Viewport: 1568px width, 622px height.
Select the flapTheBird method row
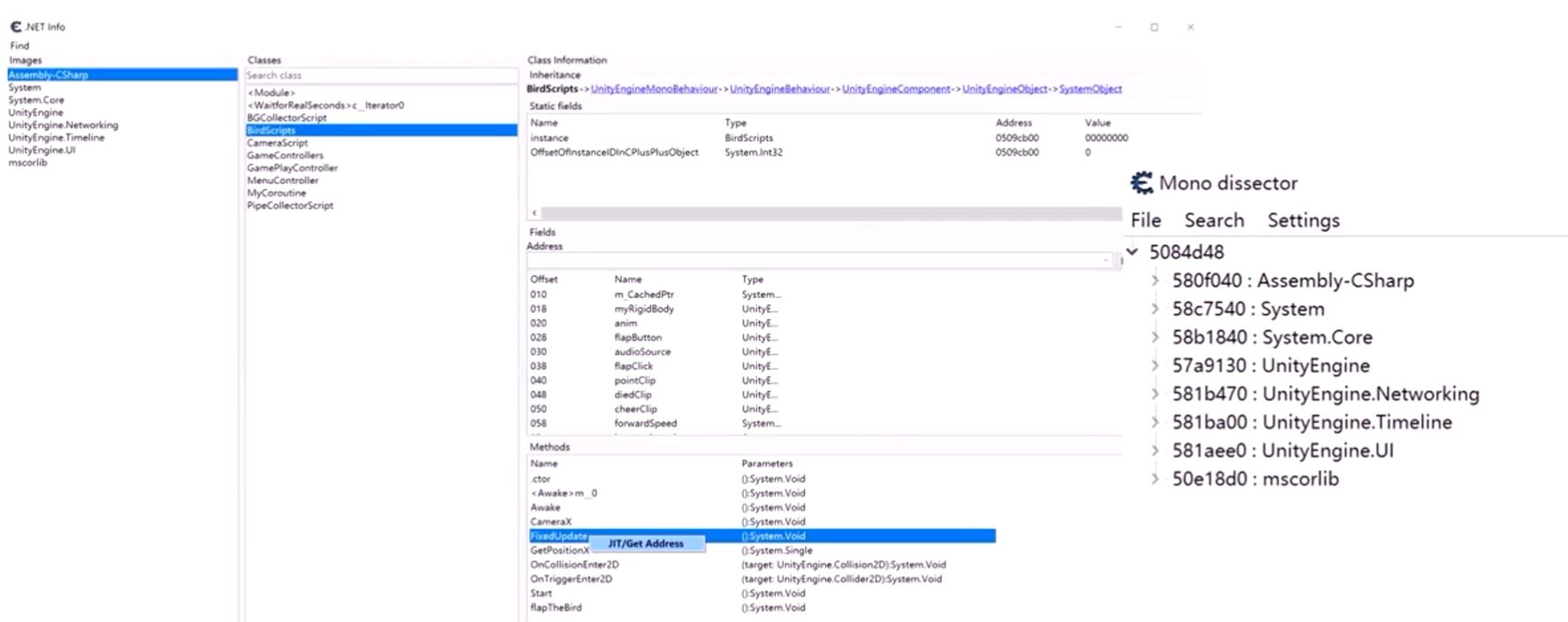click(555, 608)
